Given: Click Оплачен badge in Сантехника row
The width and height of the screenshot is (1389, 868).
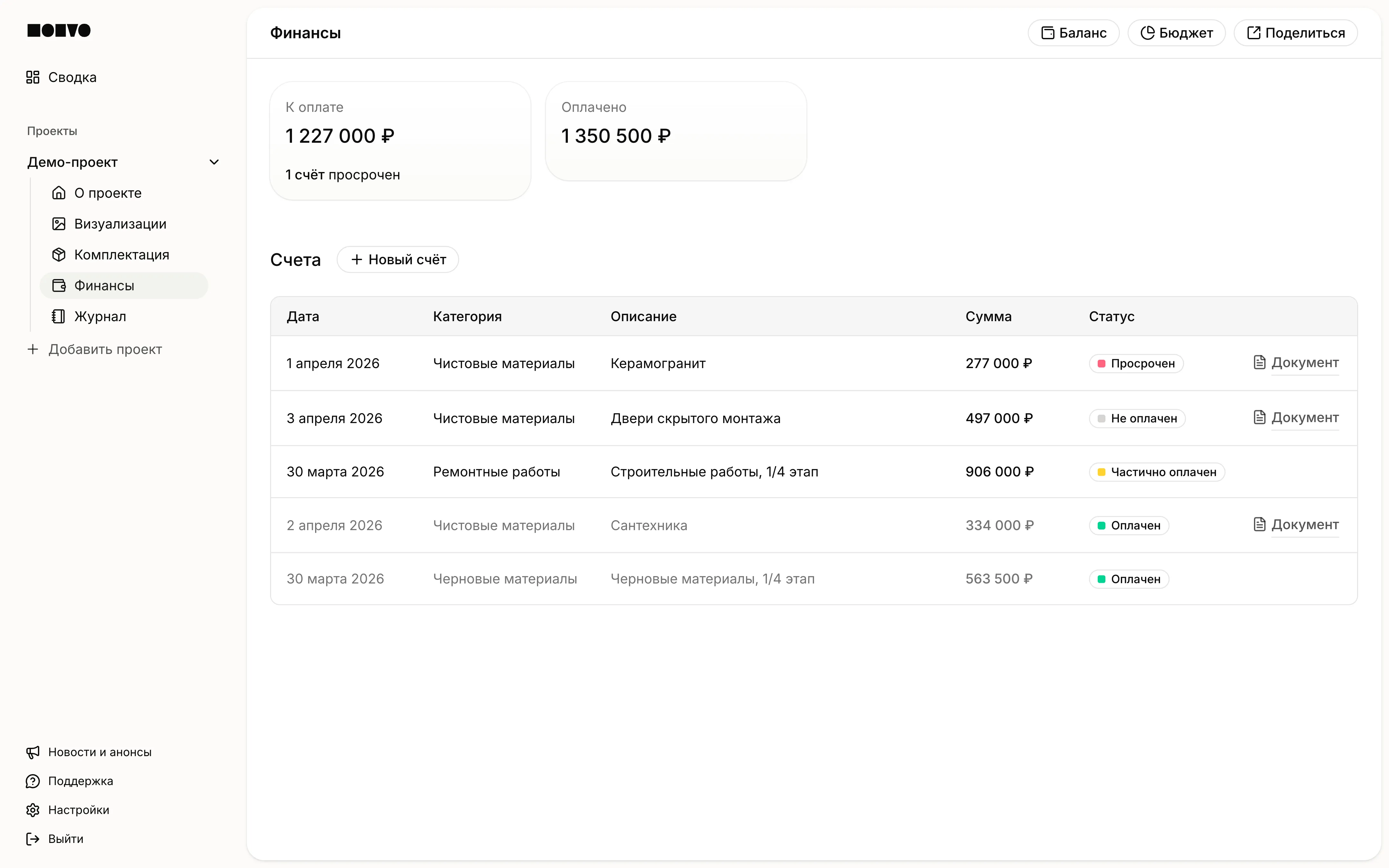Looking at the screenshot, I should pos(1129,525).
